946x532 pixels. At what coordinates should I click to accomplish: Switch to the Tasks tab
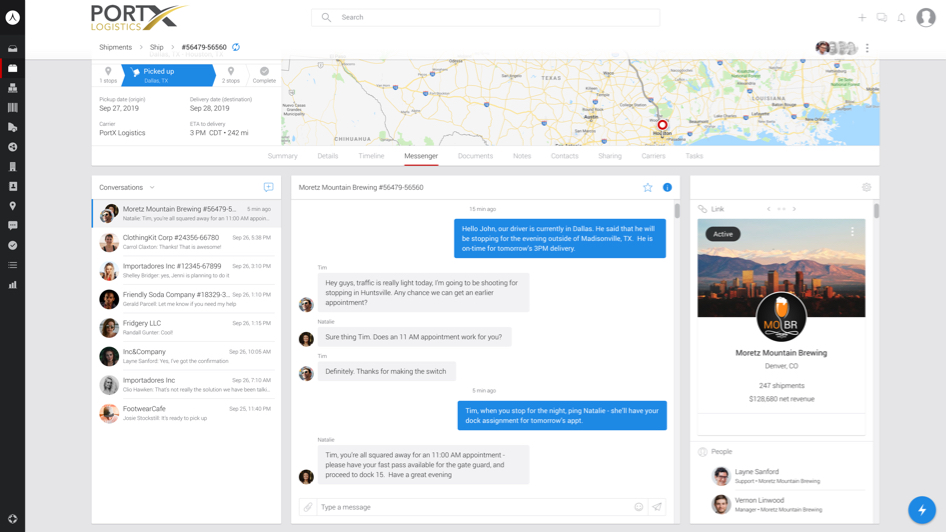coord(694,156)
